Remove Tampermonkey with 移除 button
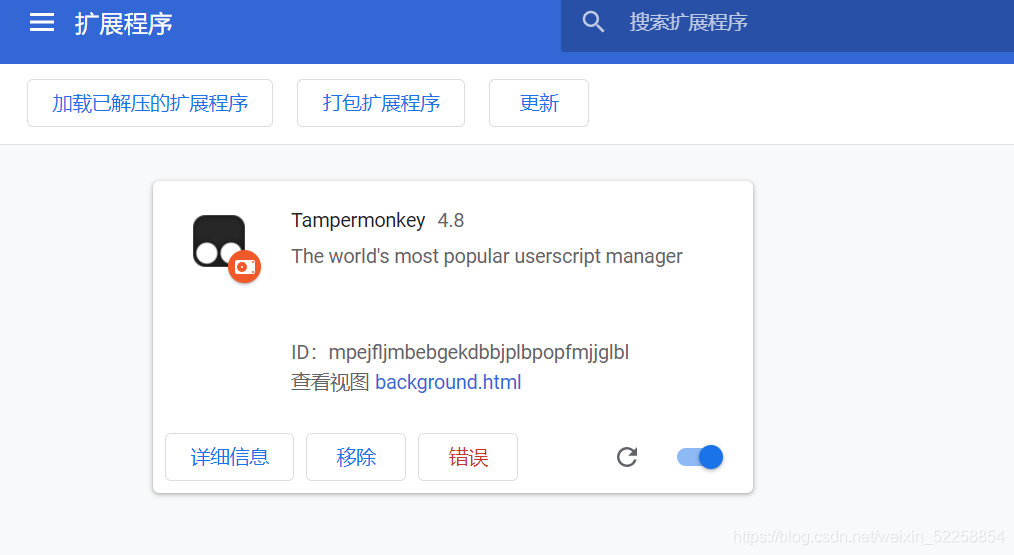Screen dimensions: 1014x555 (x=356, y=457)
